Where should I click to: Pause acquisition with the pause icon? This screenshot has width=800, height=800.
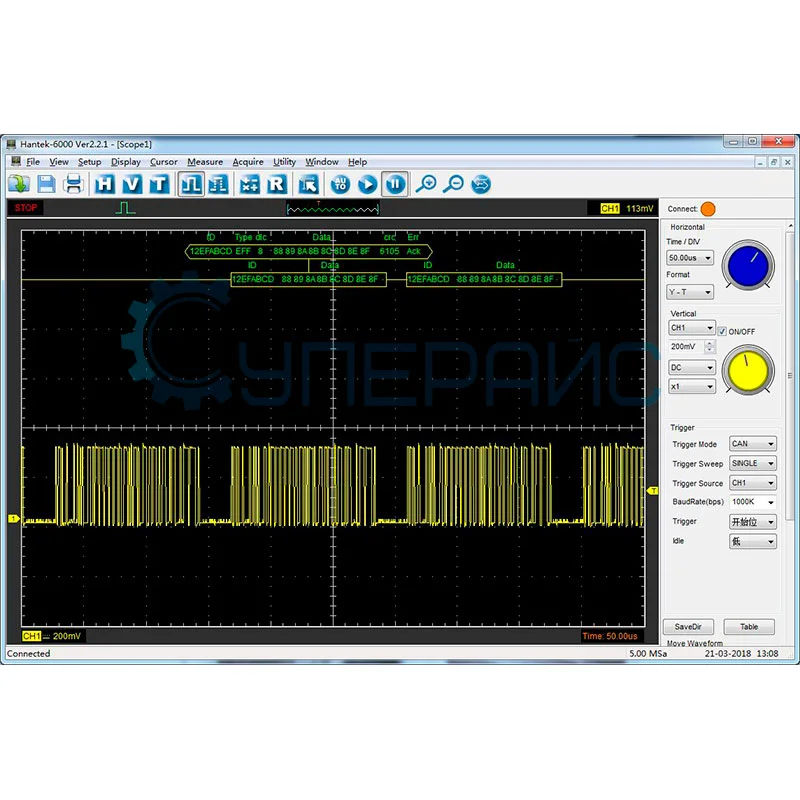[x=395, y=184]
